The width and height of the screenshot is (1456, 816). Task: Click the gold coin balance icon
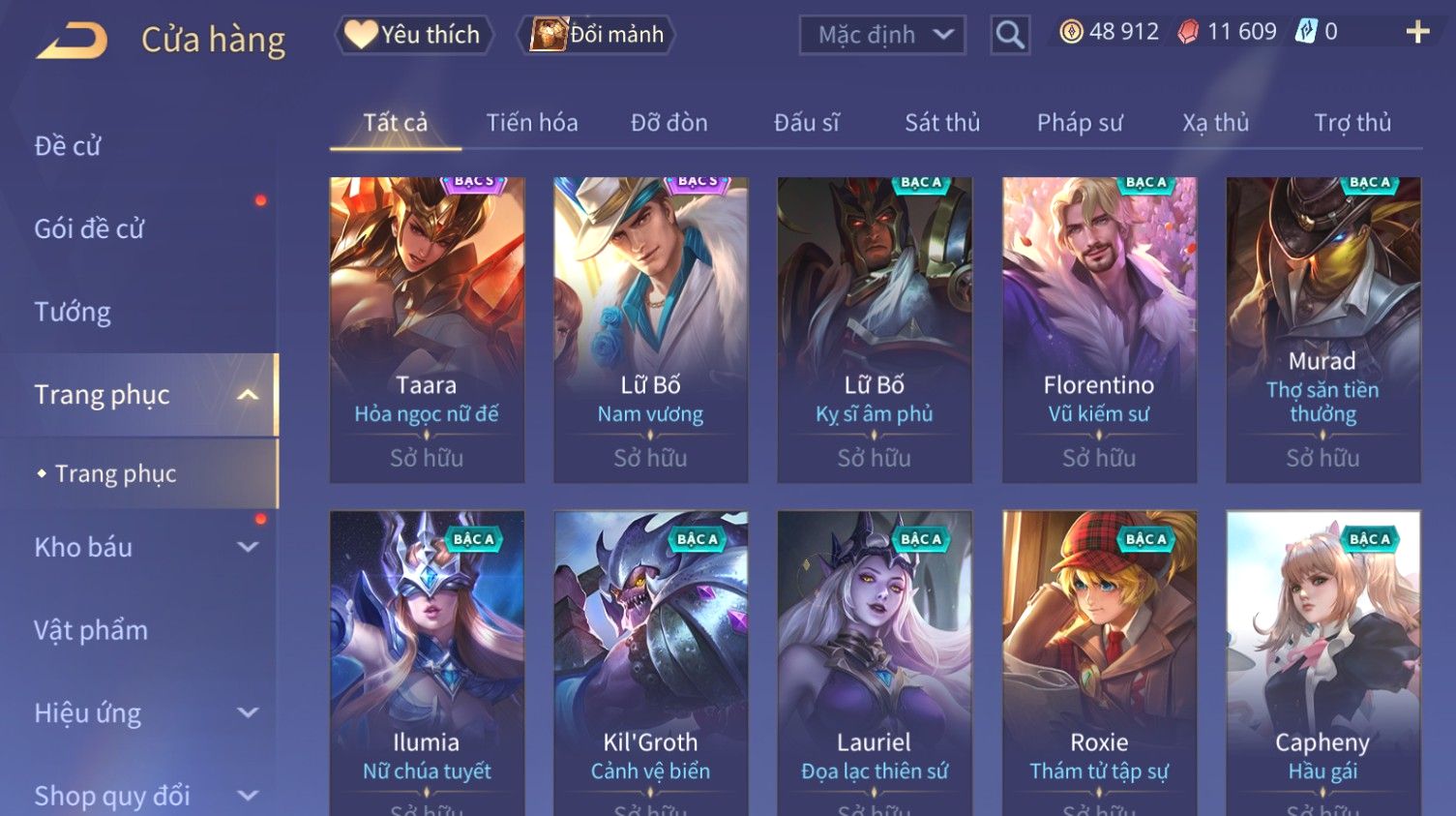click(x=1071, y=32)
